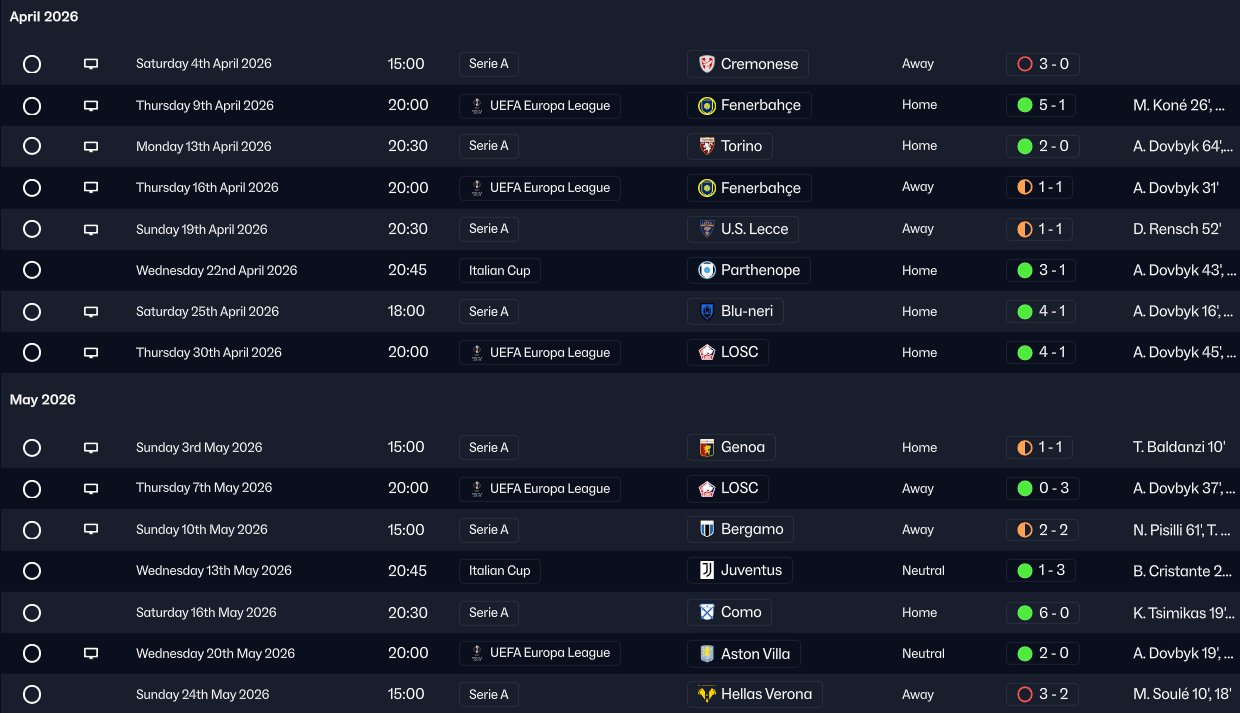Click the May 2026 month header
This screenshot has height=713, width=1240.
tap(43, 400)
